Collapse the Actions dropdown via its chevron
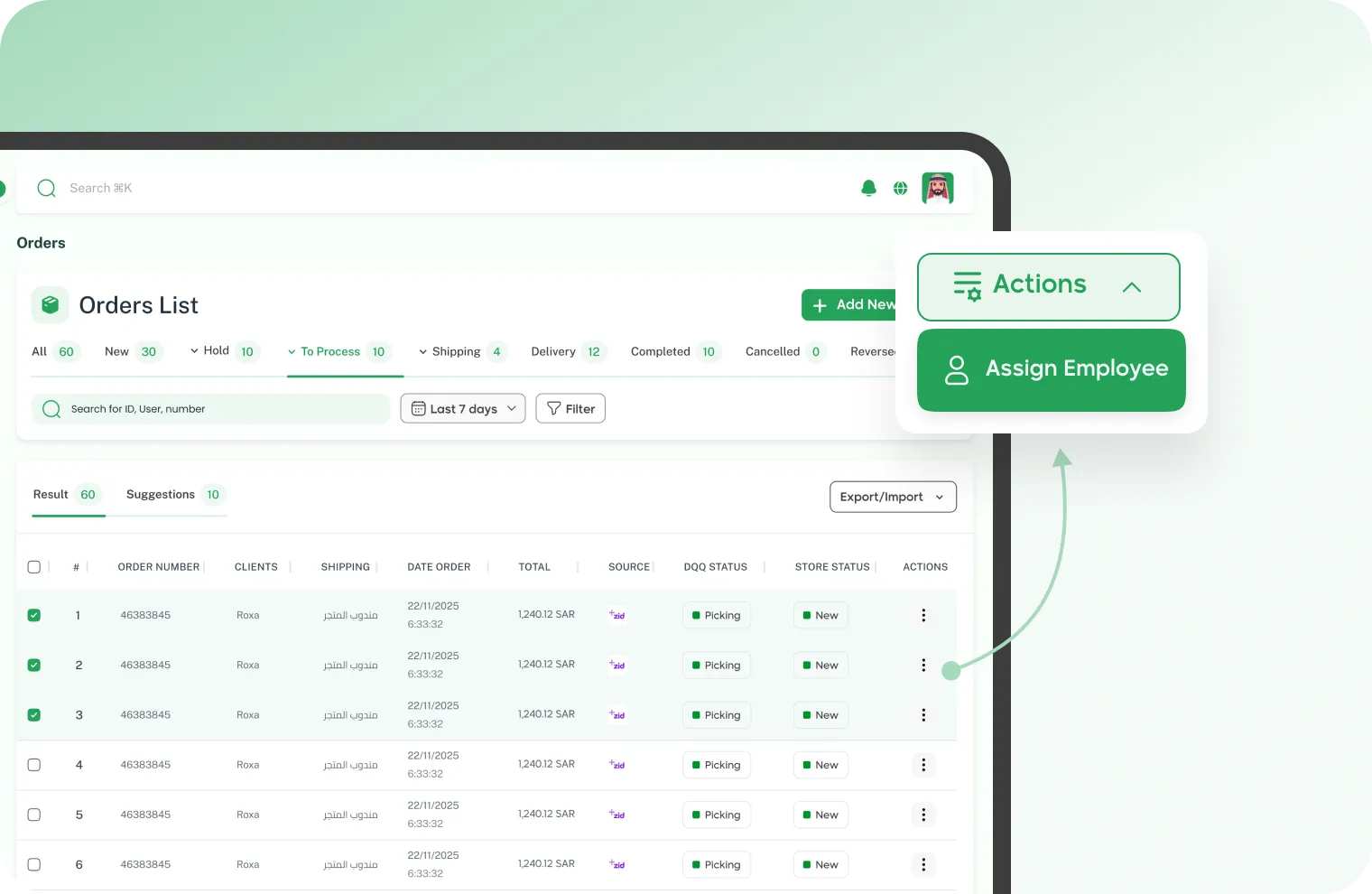Screen dimensions: 1372x894 point(1131,286)
